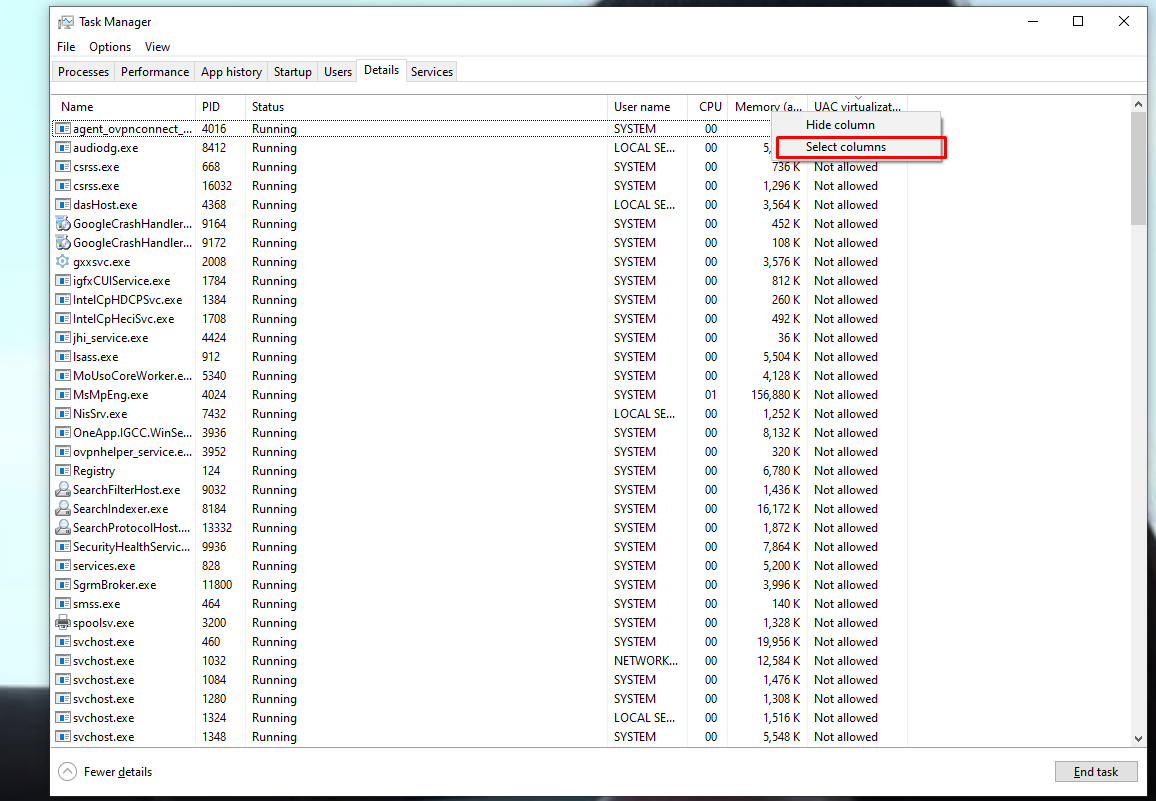
Task: Sort by the User name column header
Action: (x=647, y=107)
